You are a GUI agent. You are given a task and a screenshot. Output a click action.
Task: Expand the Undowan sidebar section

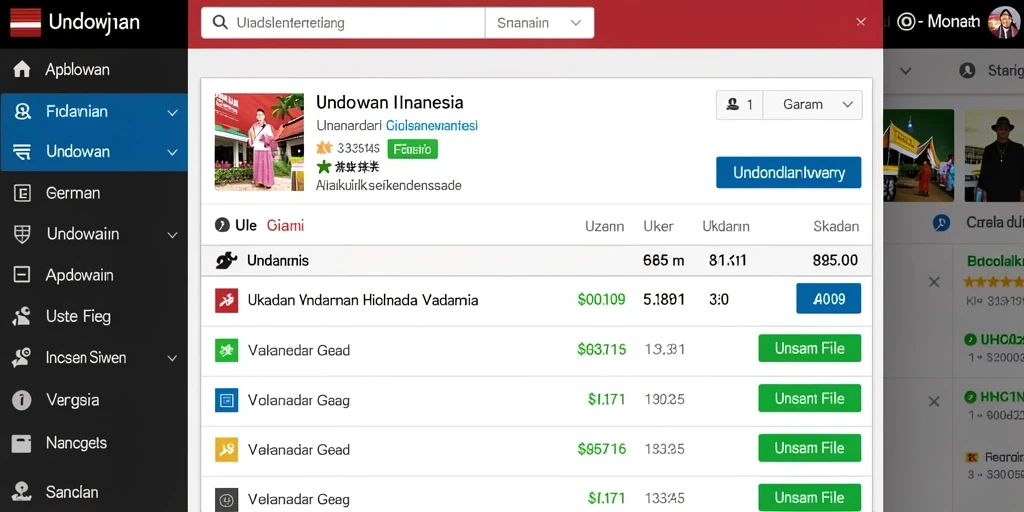172,152
